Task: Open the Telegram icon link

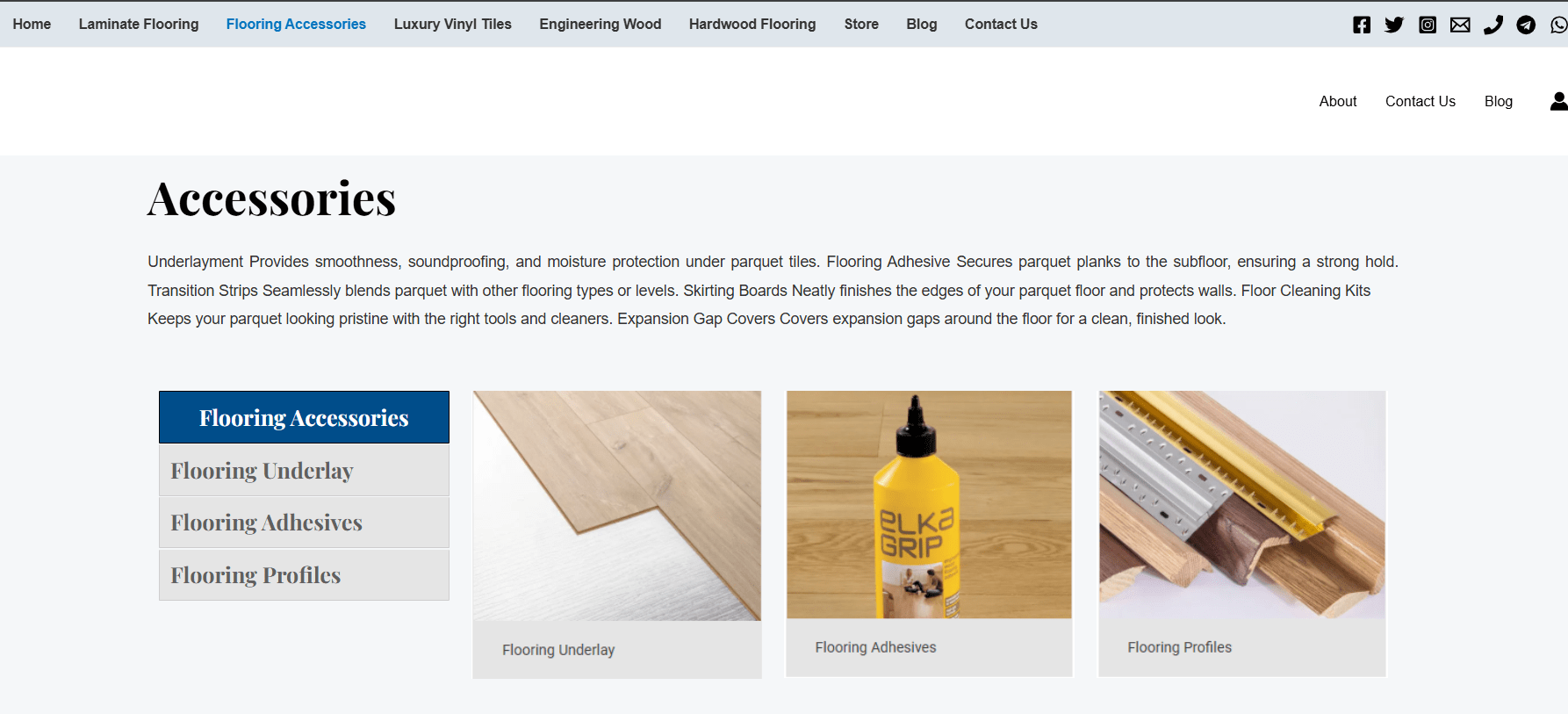Action: 1526,25
